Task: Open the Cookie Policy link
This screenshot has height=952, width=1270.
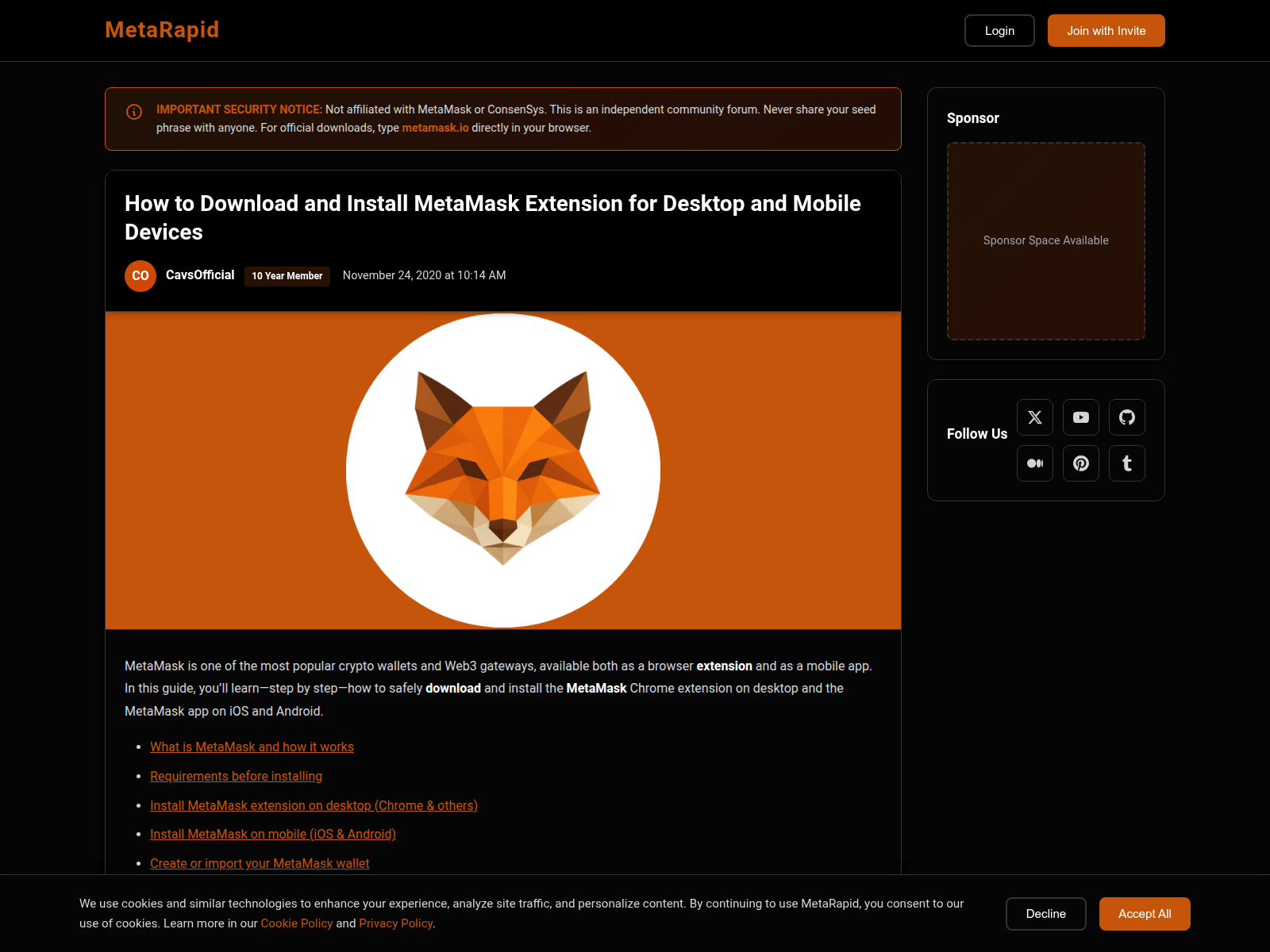Action: tap(297, 923)
